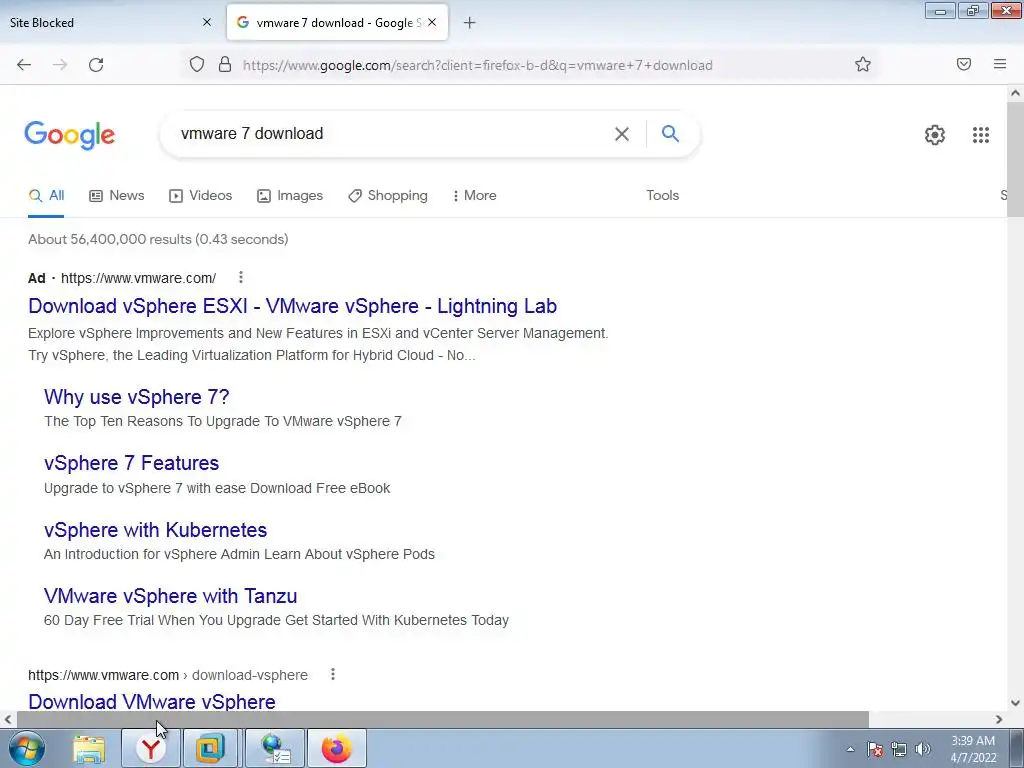
Task: Open the Windows Start menu
Action: (x=26, y=748)
